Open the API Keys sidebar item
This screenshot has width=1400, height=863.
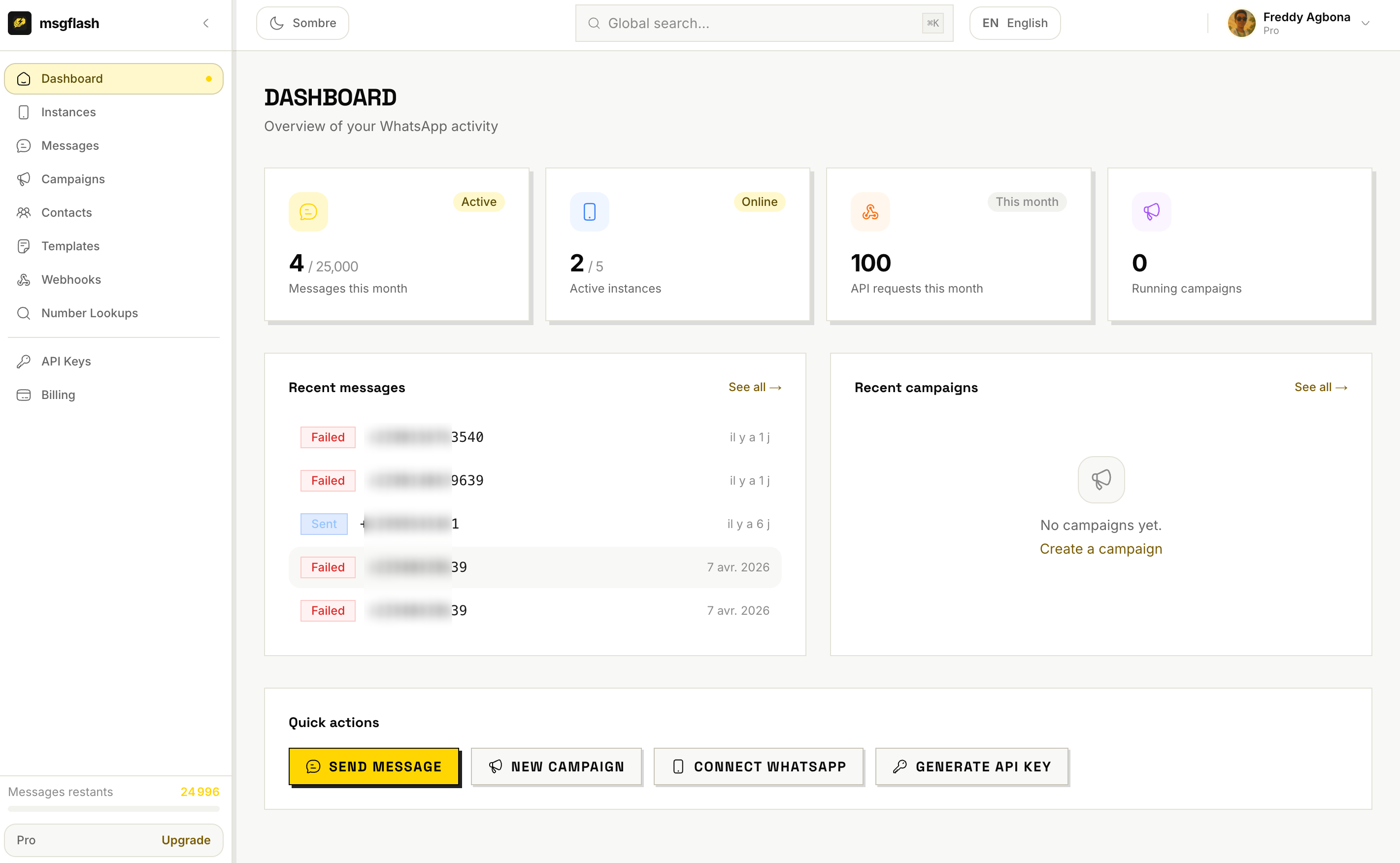(66, 361)
